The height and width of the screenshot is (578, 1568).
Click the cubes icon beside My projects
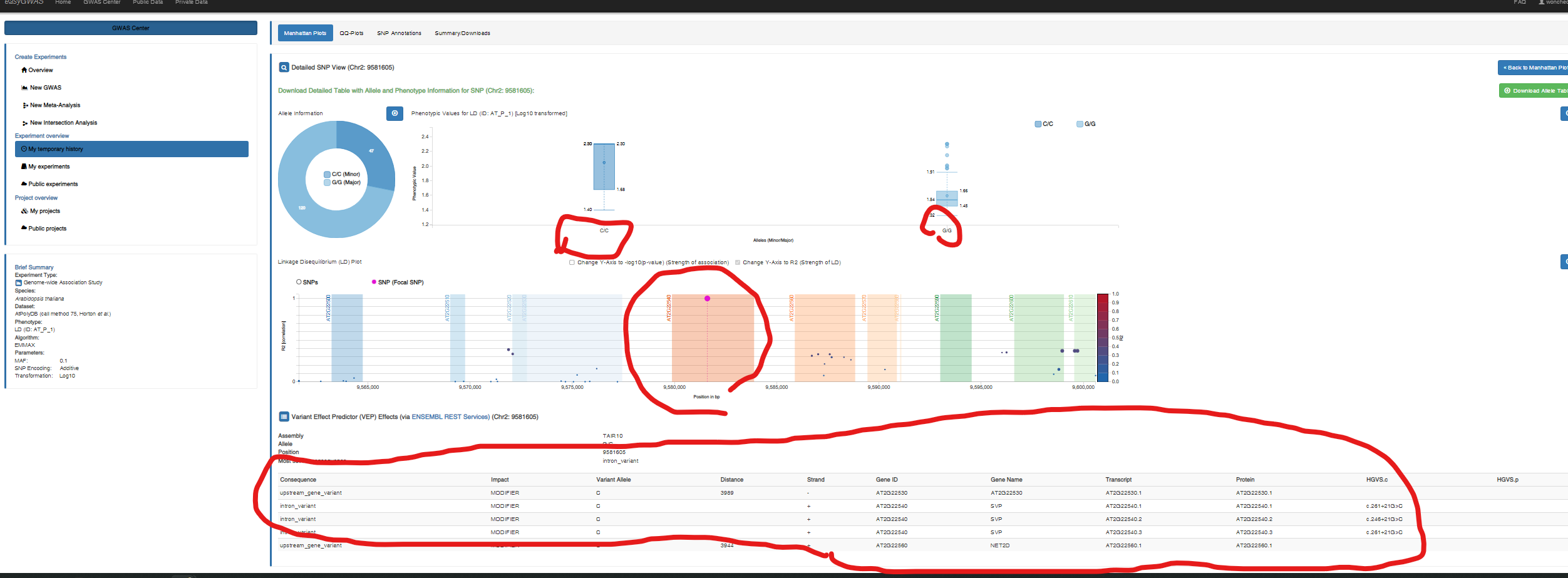pos(24,211)
